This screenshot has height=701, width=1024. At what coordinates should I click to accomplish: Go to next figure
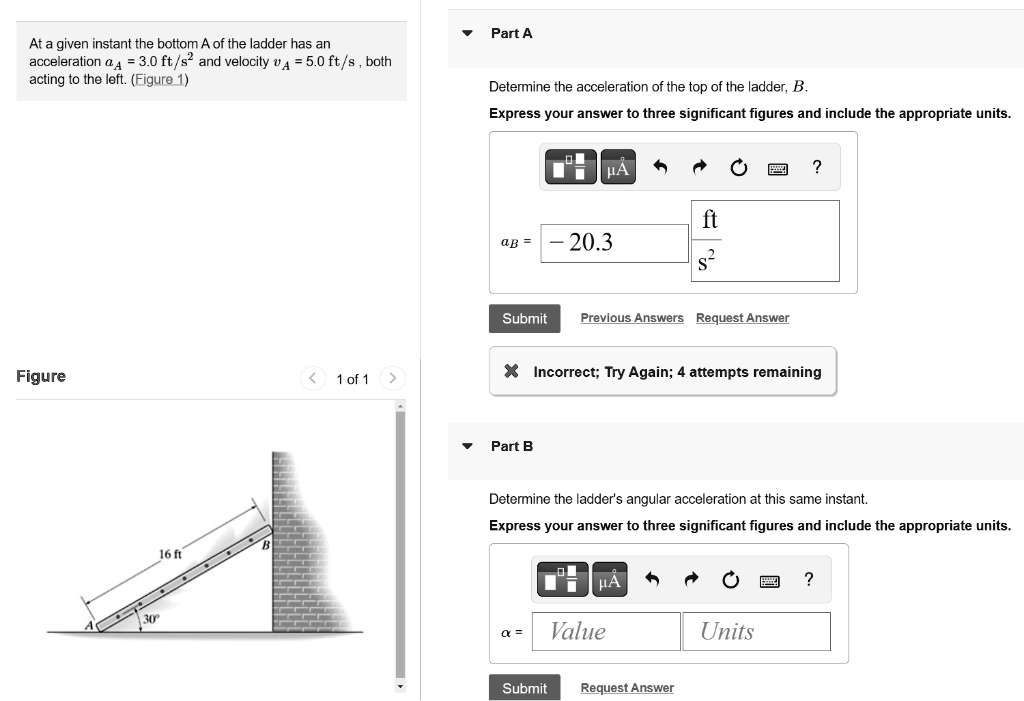[x=393, y=378]
